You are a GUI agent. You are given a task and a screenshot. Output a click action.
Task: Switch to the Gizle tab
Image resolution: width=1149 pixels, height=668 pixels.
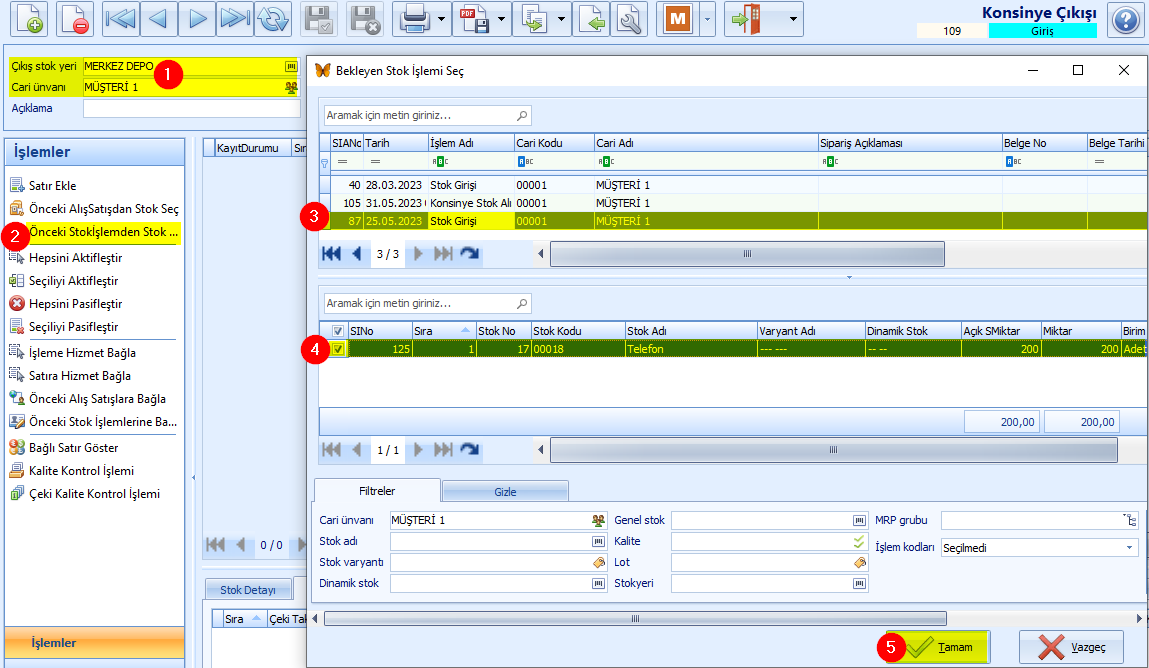pos(505,491)
